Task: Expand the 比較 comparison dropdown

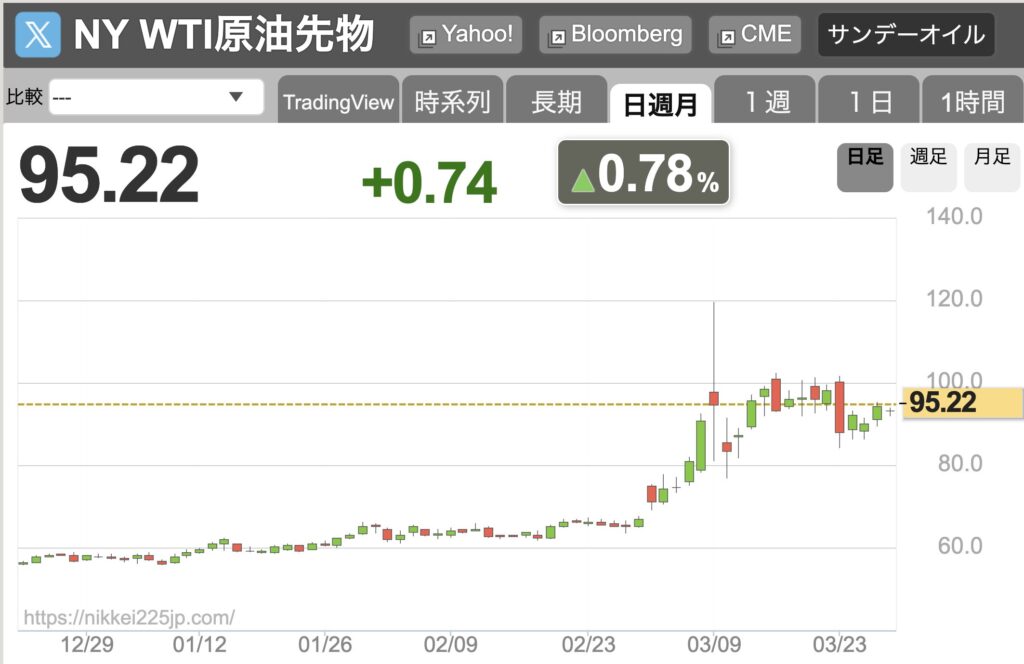Action: point(156,97)
